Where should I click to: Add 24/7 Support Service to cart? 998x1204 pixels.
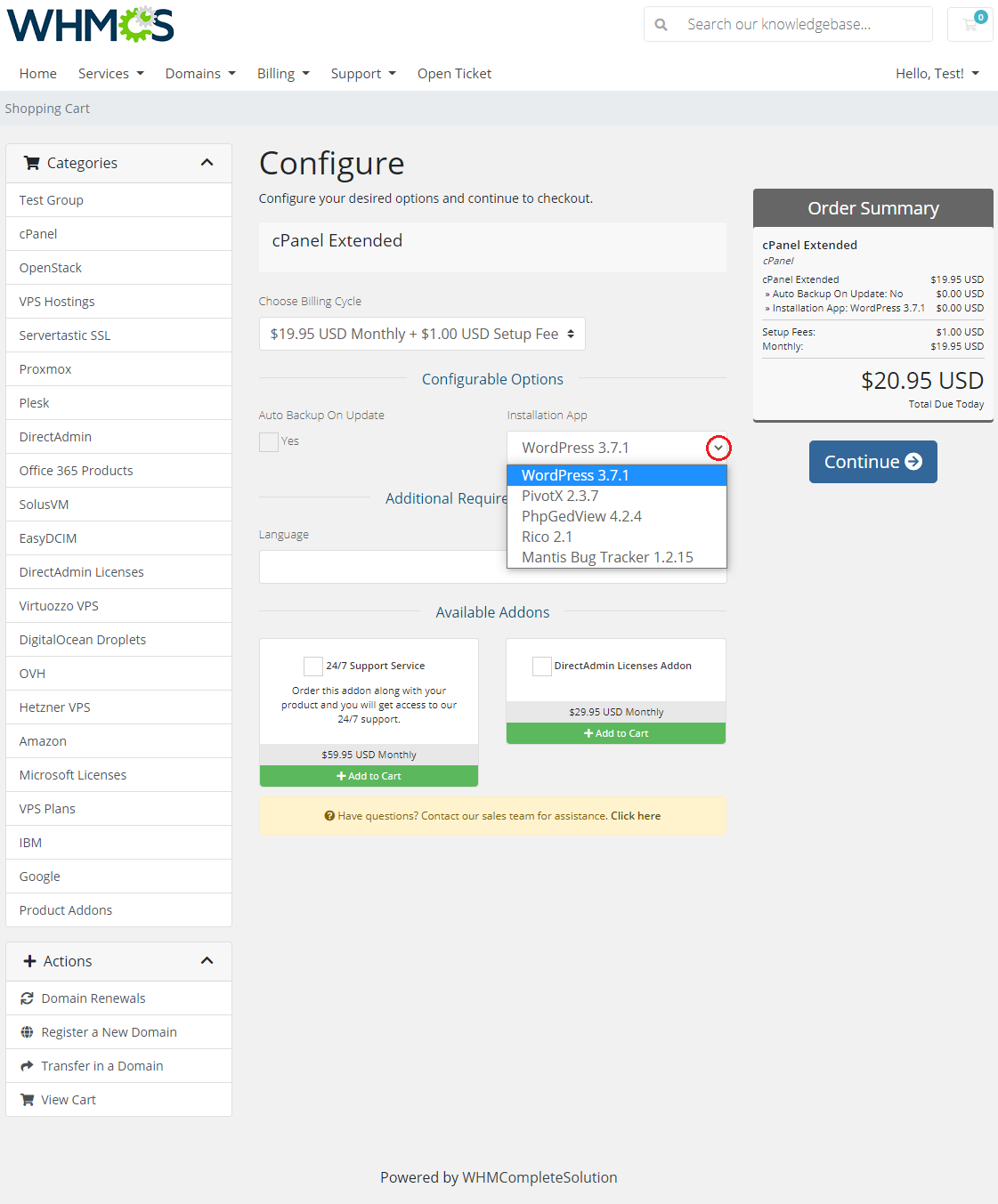tap(369, 776)
